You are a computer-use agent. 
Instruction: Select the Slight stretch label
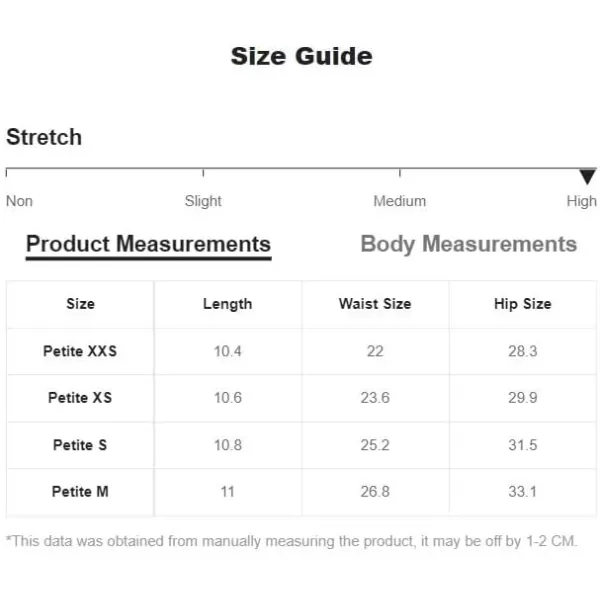(x=203, y=201)
